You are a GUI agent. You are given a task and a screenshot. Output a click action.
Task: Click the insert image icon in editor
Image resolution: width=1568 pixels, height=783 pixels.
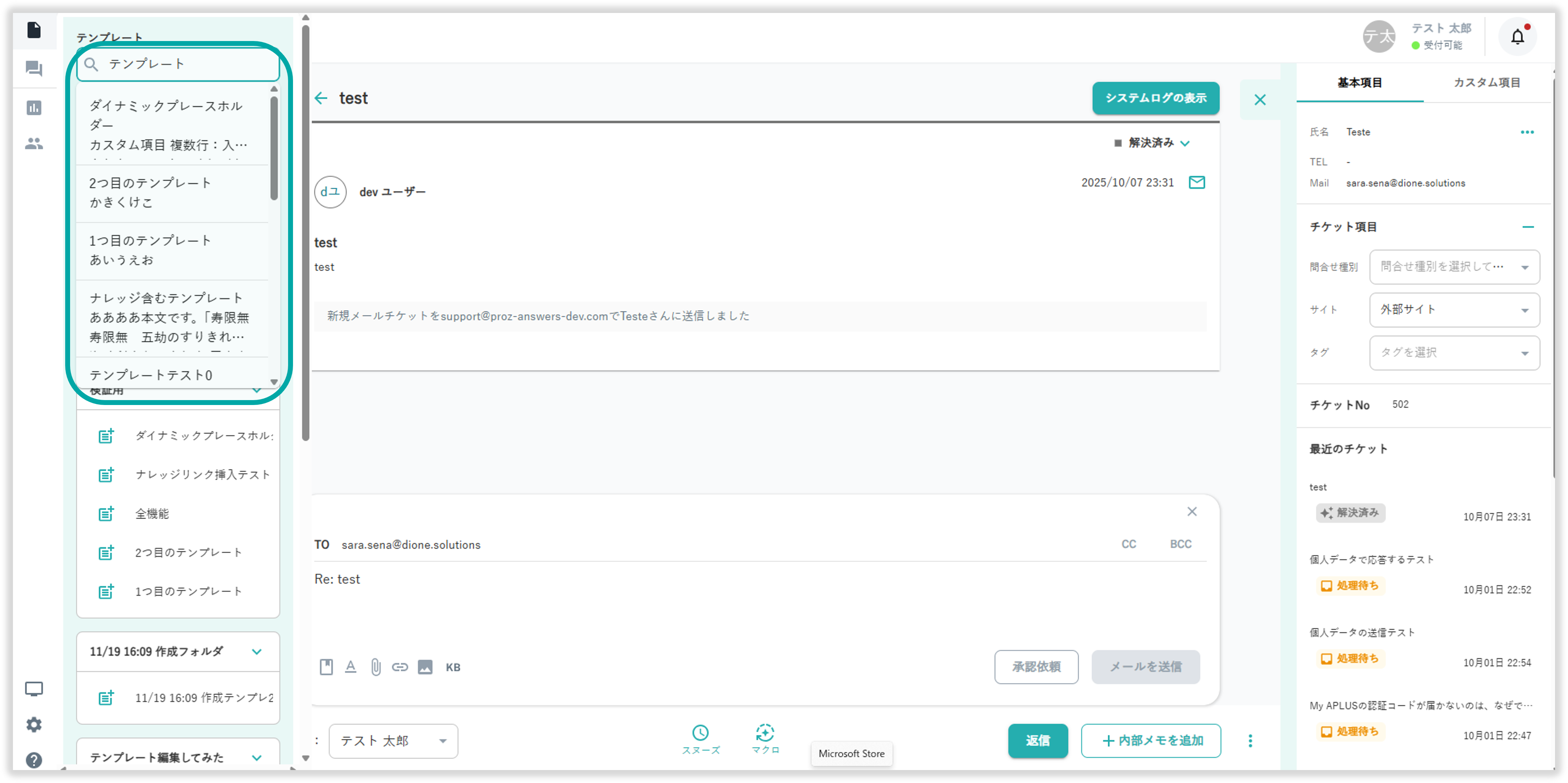[425, 667]
